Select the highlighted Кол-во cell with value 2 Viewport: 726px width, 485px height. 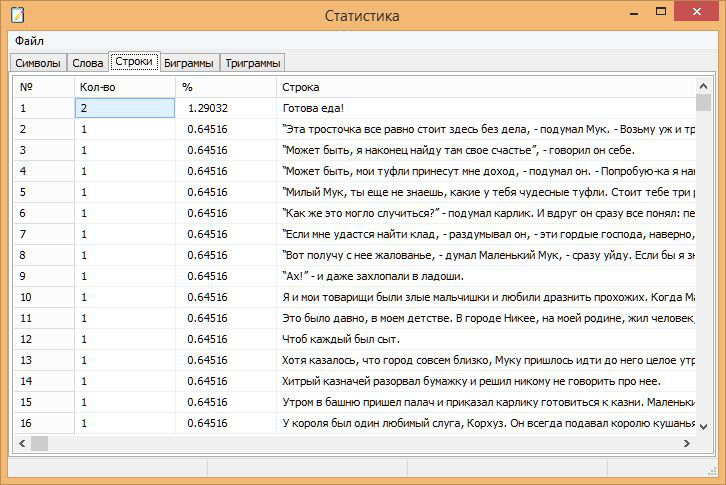pyautogui.click(x=125, y=108)
